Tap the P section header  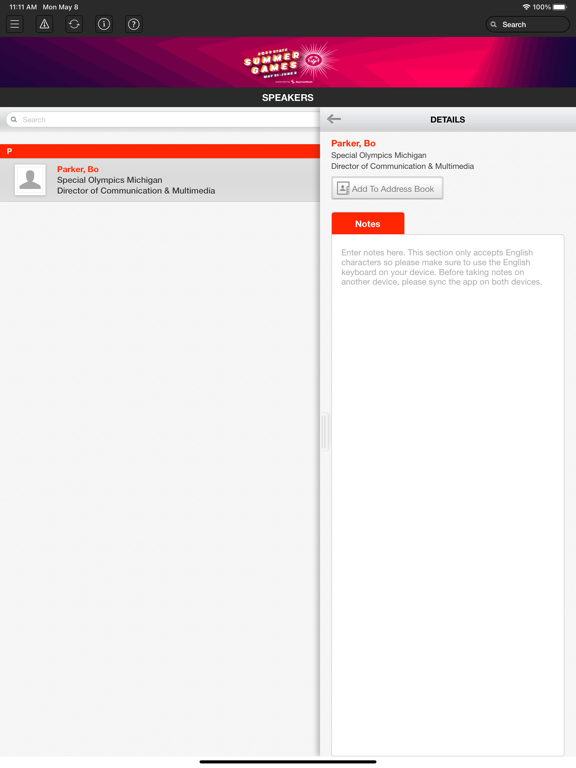pos(160,151)
